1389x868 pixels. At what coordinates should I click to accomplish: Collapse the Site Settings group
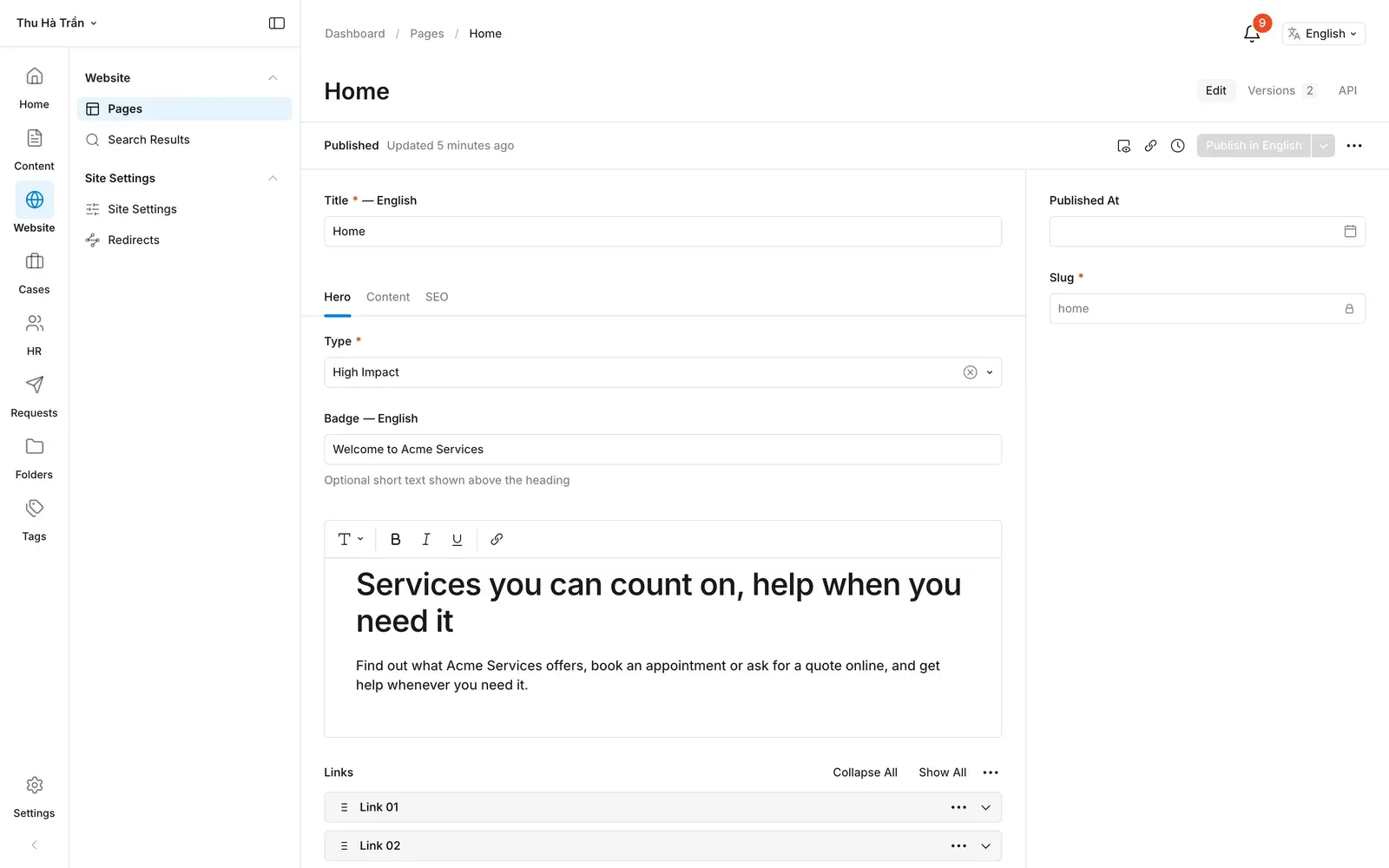click(x=273, y=178)
